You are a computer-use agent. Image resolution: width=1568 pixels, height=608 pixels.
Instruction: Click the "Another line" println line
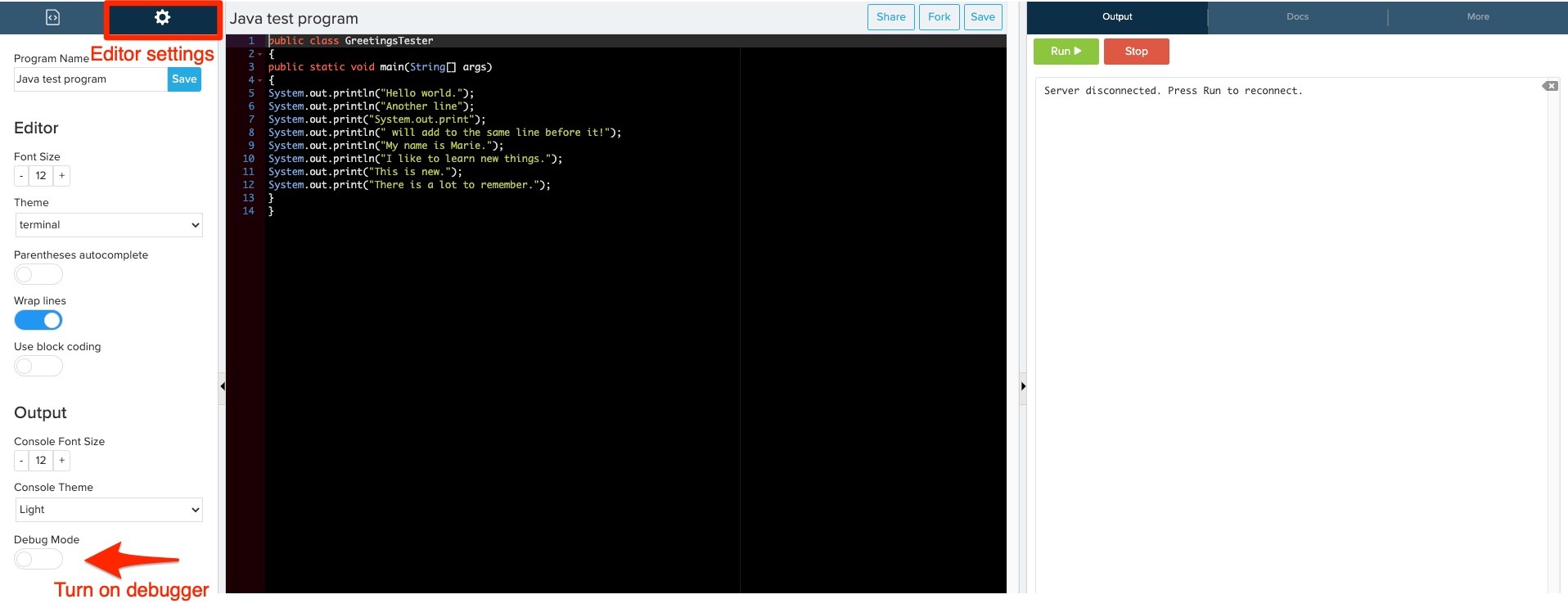pos(371,106)
